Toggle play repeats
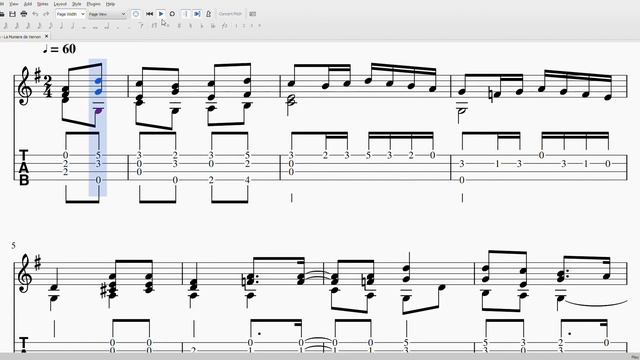The image size is (640, 360). click(x=185, y=14)
